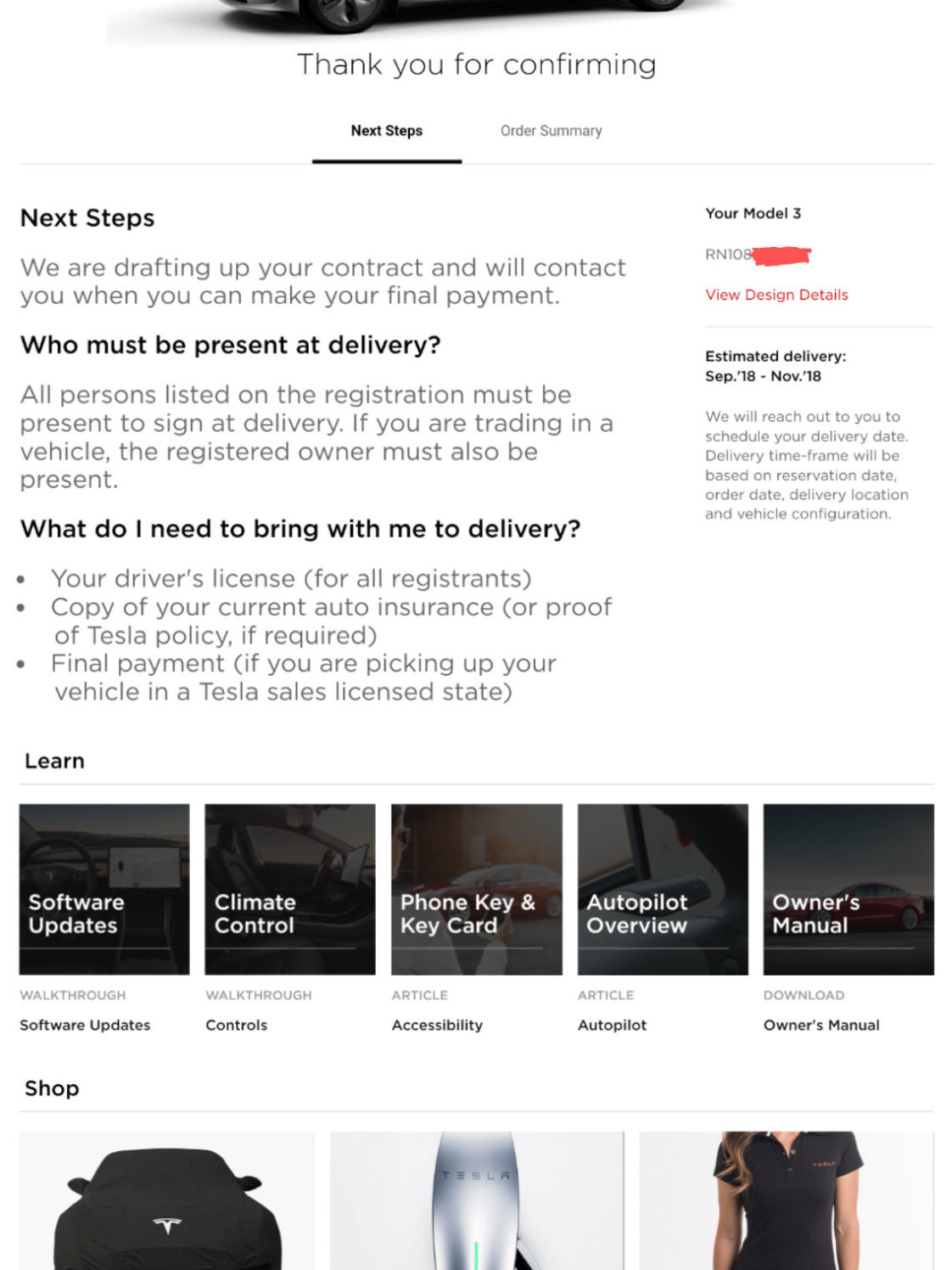Click the redacted RN108 reservation number

tap(758, 255)
